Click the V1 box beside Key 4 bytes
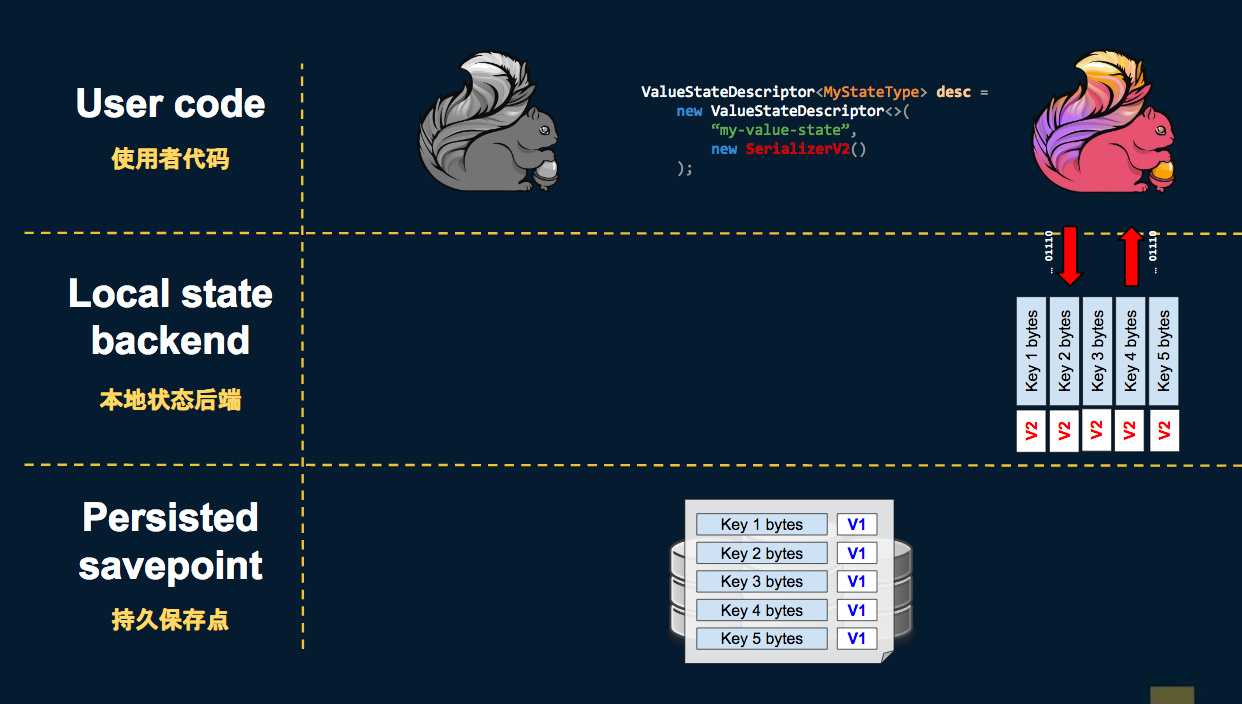This screenshot has height=704, width=1242. pos(856,610)
